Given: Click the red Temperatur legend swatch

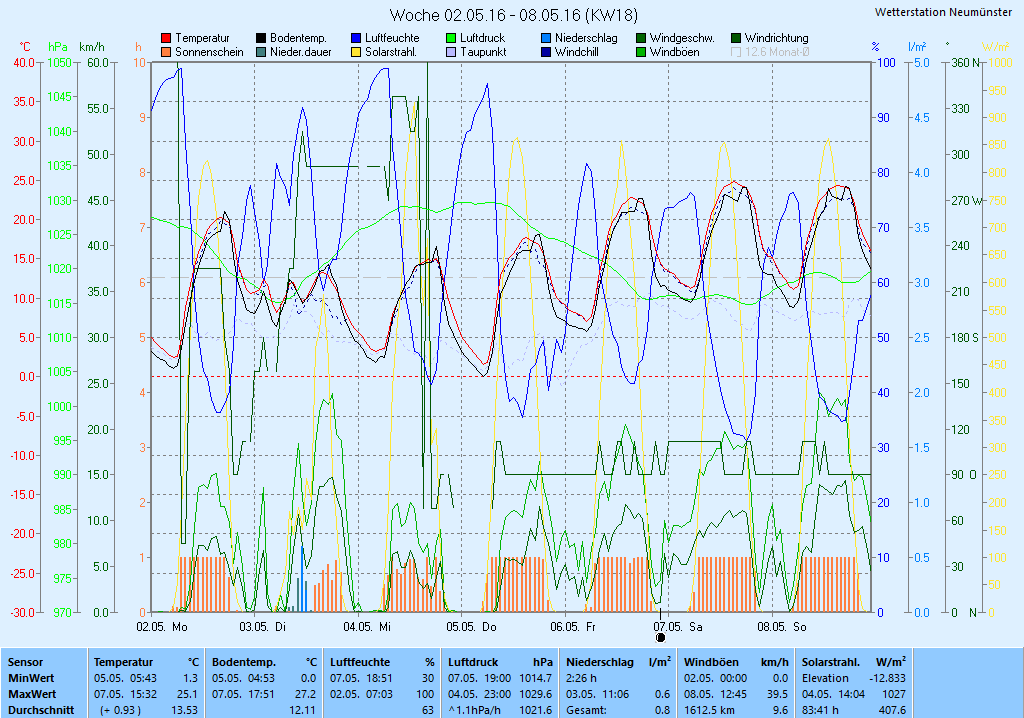Looking at the screenshot, I should 166,38.
